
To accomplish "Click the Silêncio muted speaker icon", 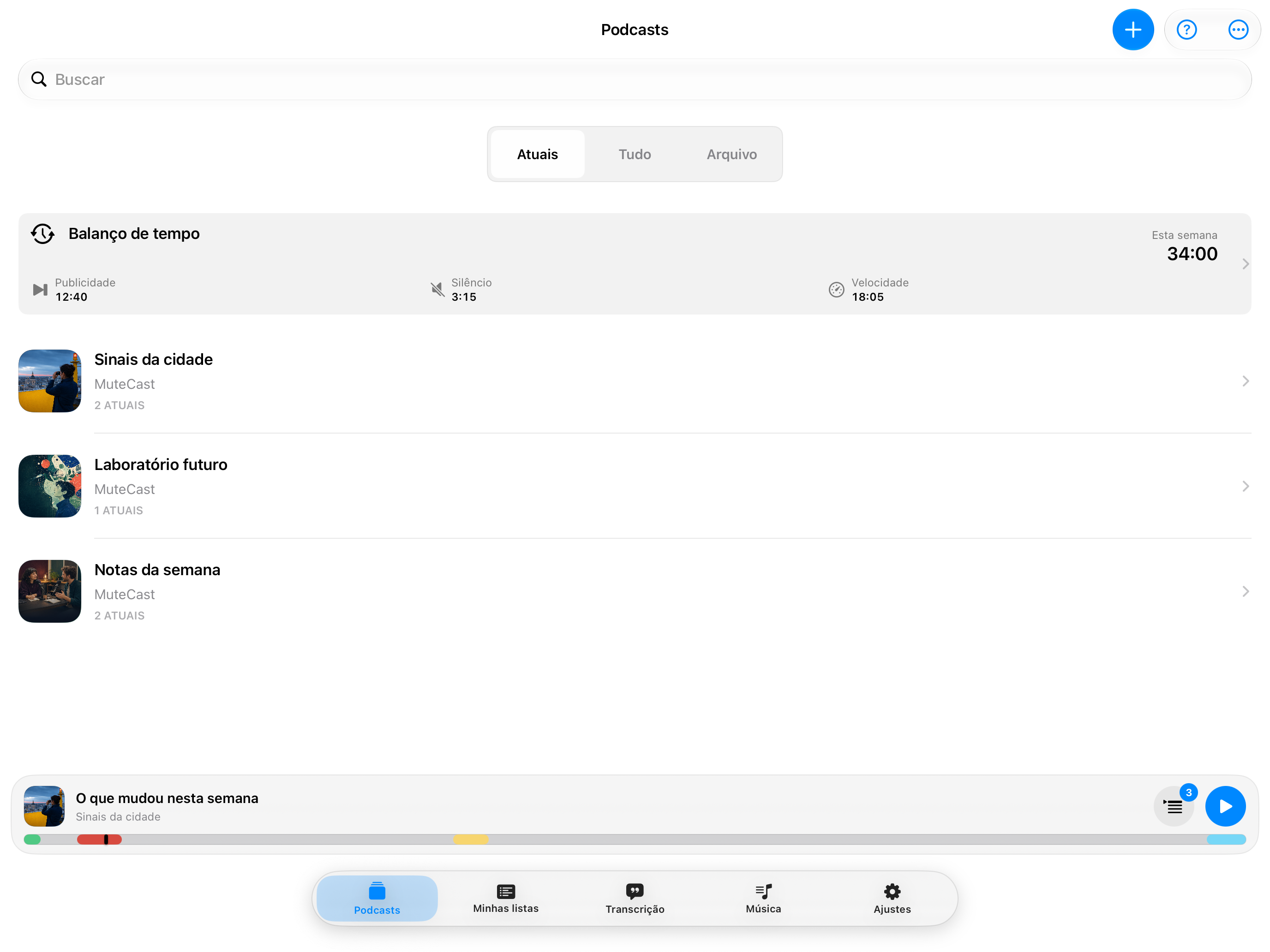I will [x=437, y=289].
